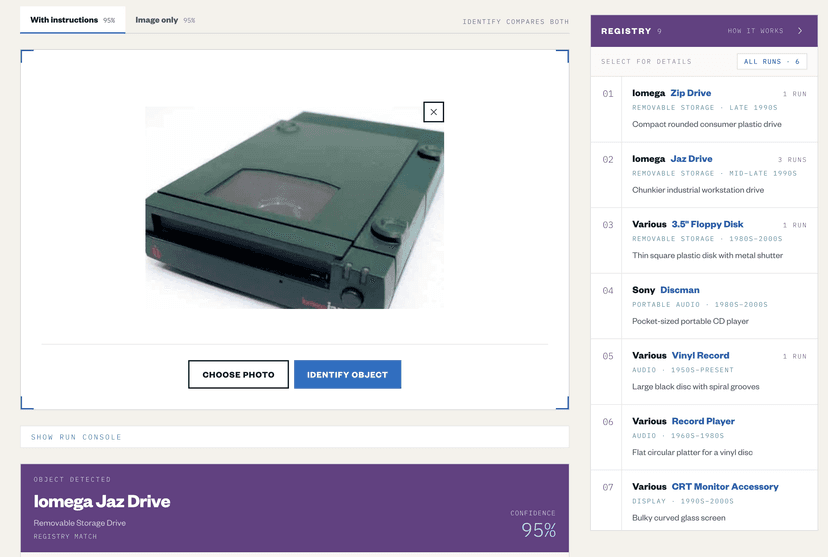Click the "Identify compares both" label
Viewport: 828px width, 557px height.
click(515, 22)
